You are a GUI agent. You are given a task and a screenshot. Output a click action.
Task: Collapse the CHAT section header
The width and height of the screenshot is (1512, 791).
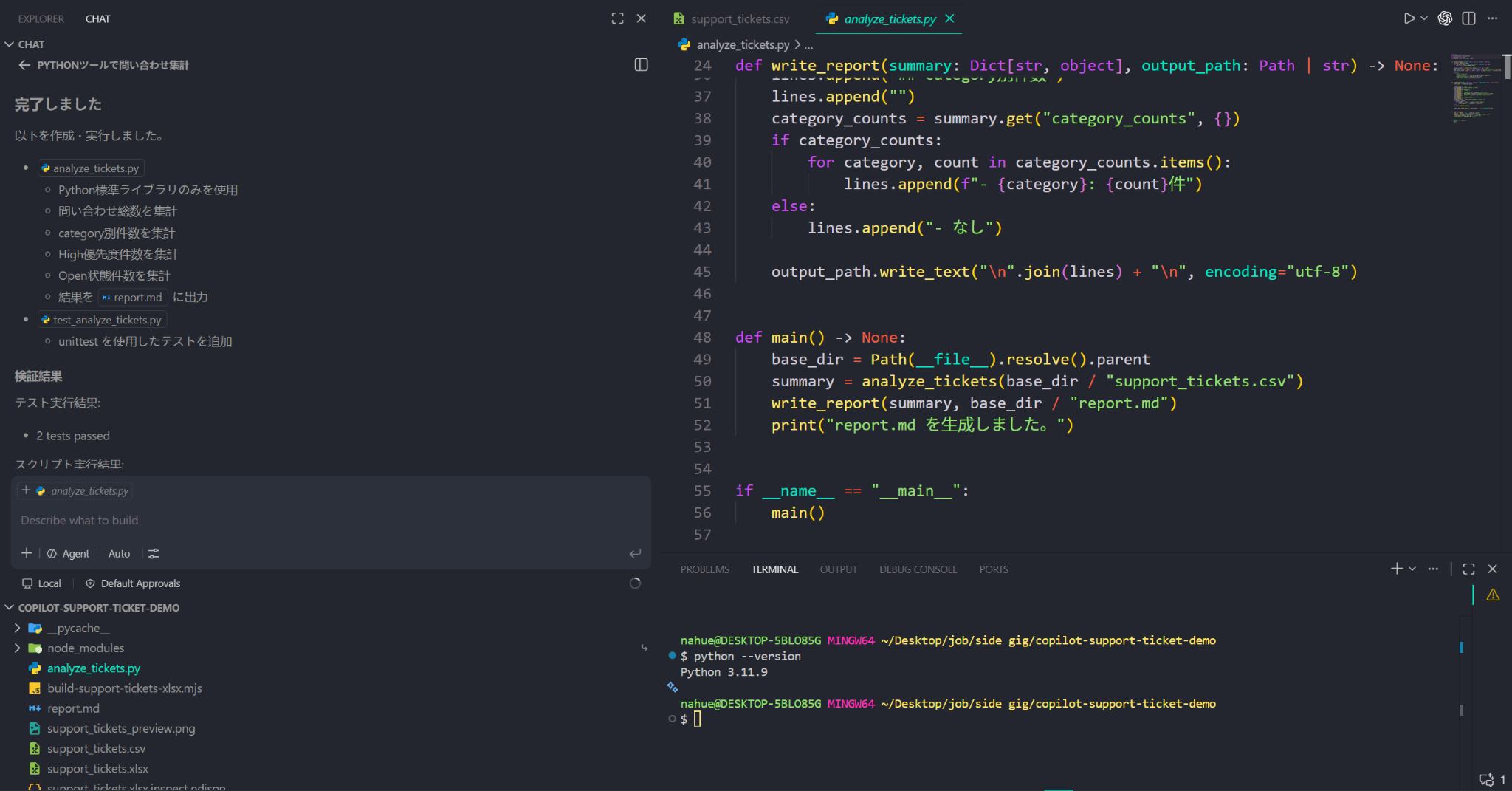tap(25, 44)
